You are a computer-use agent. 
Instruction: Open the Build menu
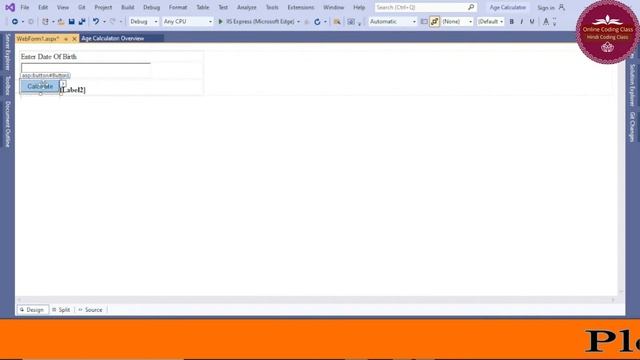click(128, 7)
